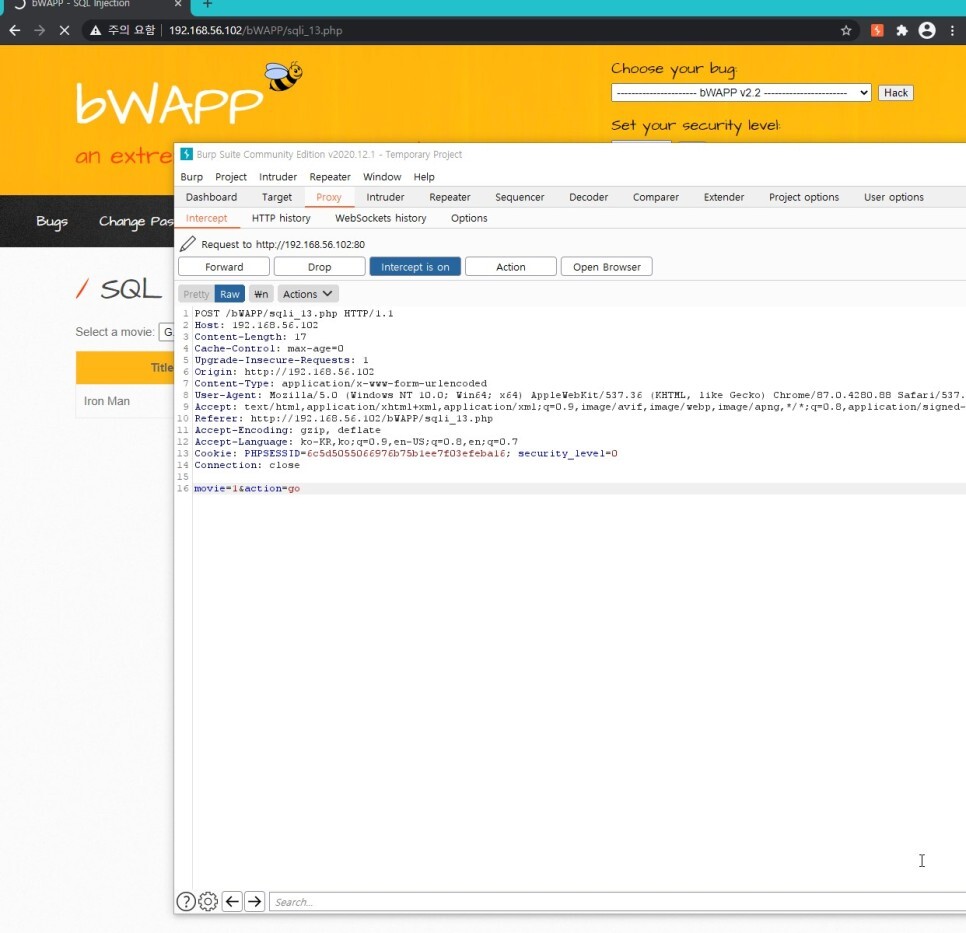966x933 pixels.
Task: Close the bWAPP browser tab
Action: click(178, 4)
